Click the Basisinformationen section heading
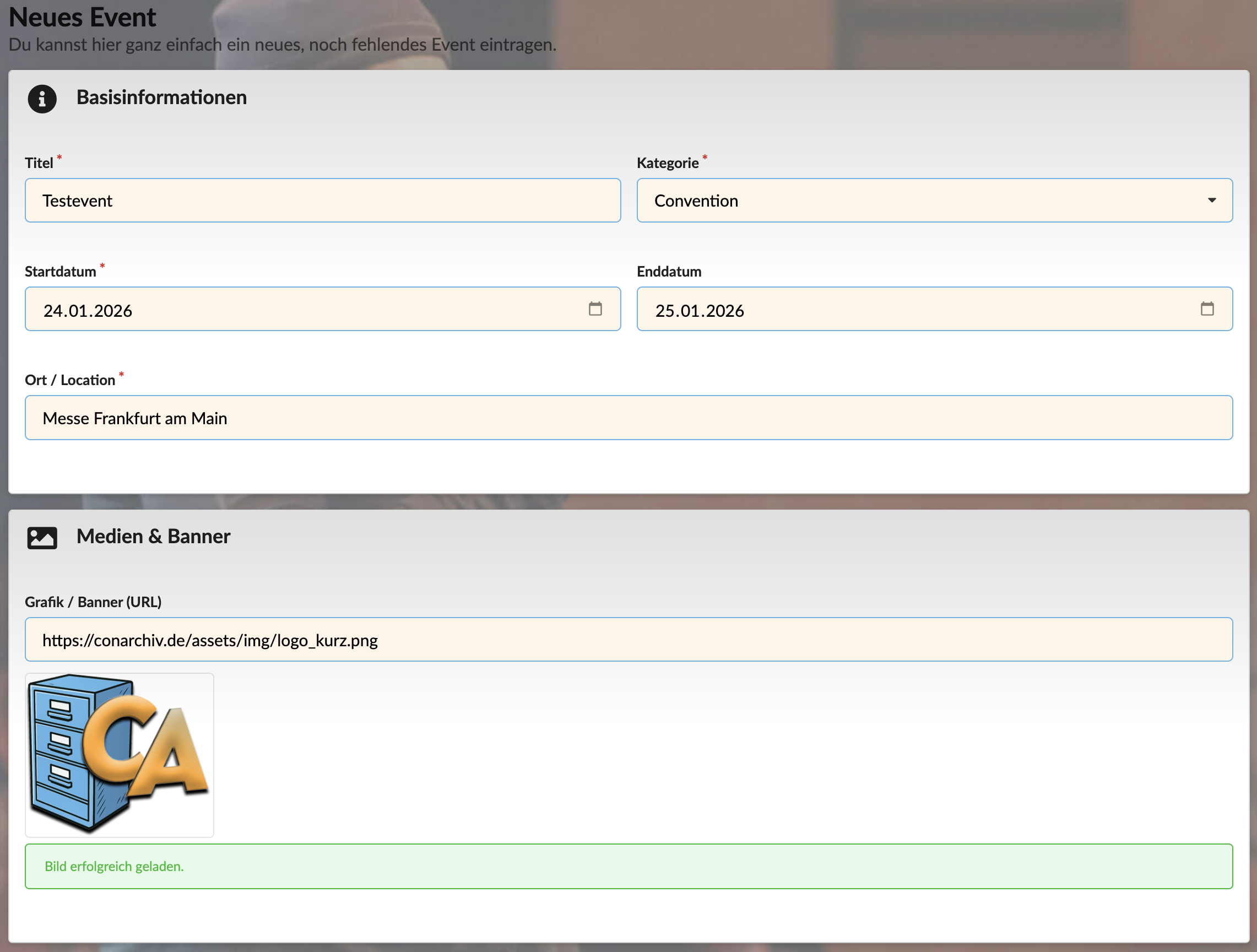1257x952 pixels. click(x=161, y=98)
